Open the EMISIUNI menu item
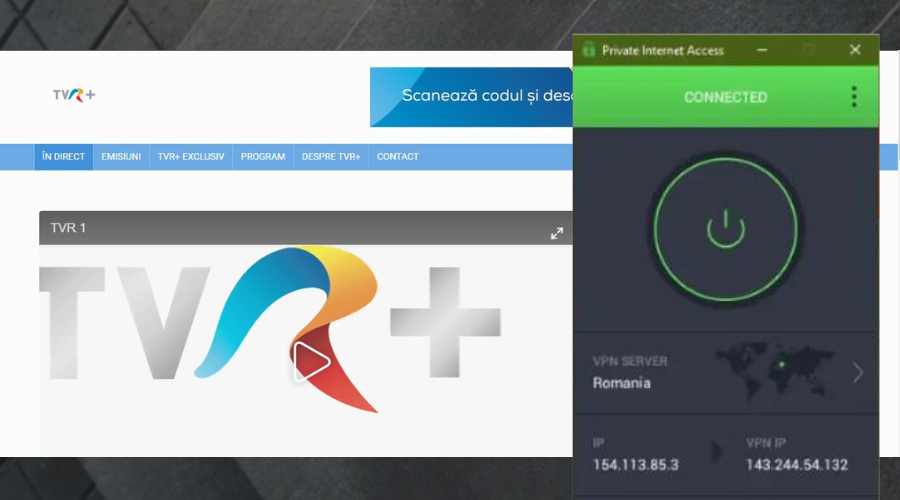Screen dimensions: 900x500 121,157
